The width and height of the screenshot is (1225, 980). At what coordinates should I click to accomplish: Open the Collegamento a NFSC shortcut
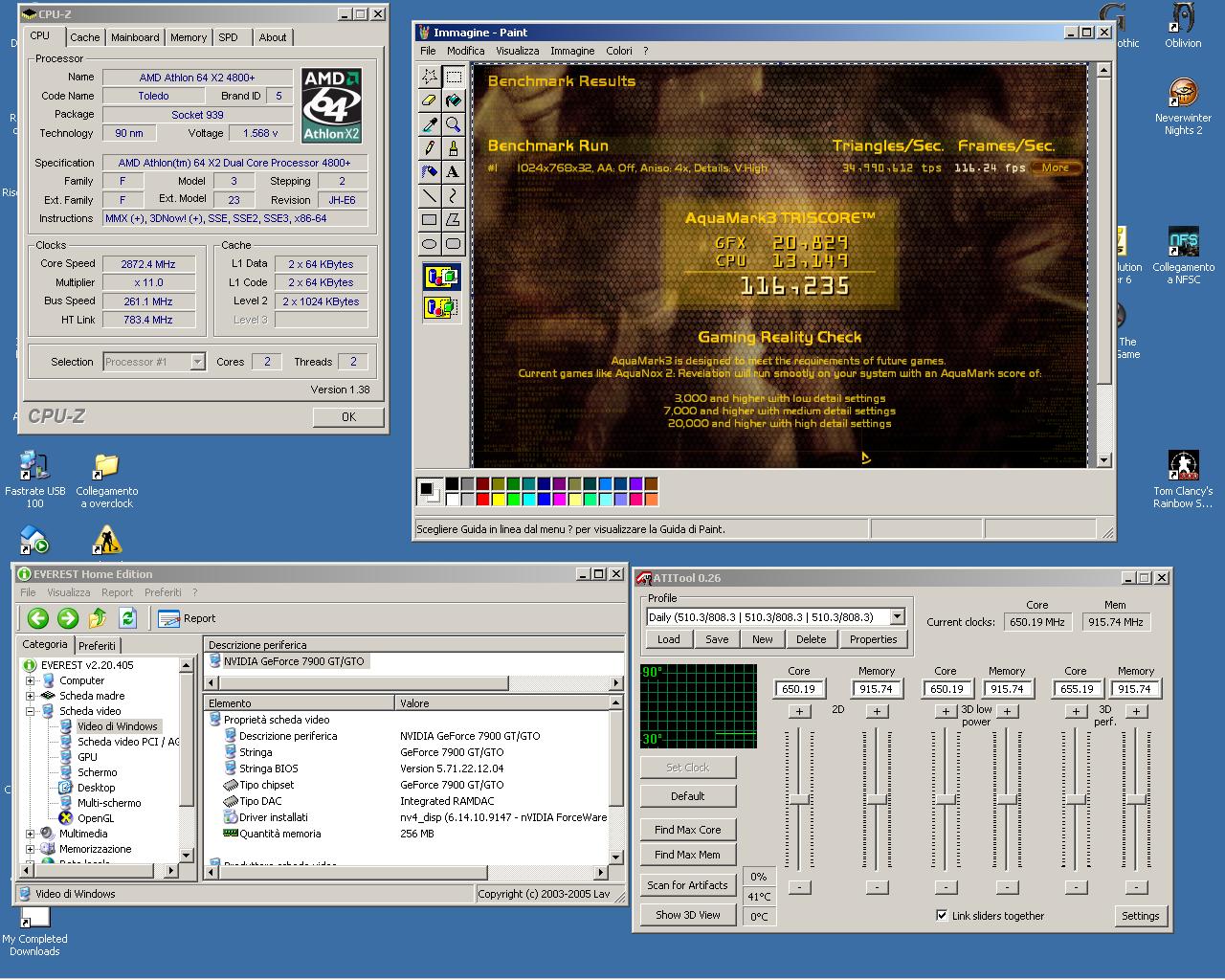coord(1183,256)
